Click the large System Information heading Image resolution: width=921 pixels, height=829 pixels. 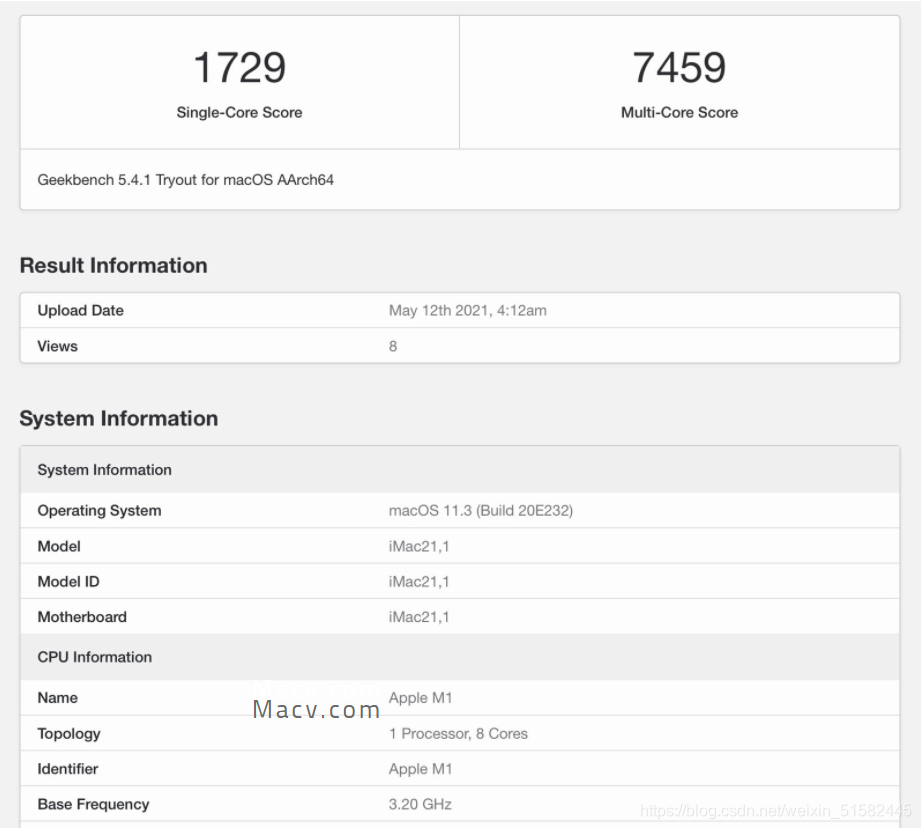pyautogui.click(x=119, y=418)
